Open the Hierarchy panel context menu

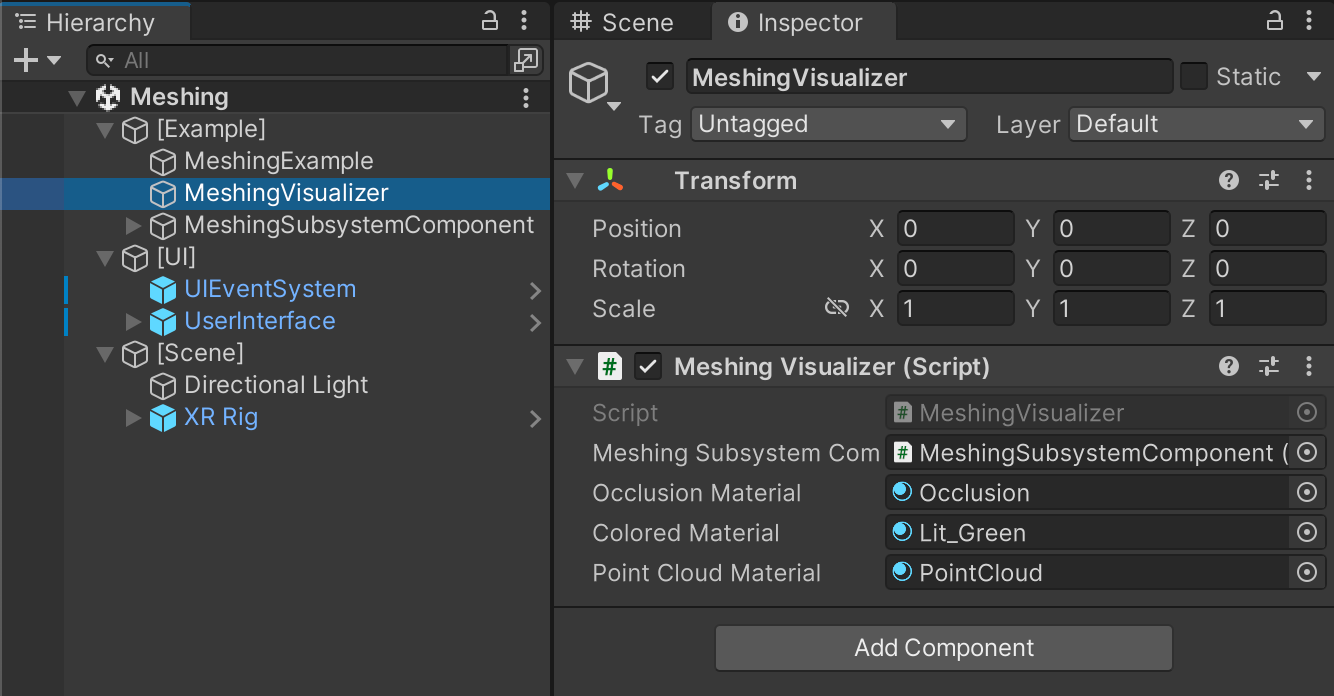pos(523,20)
